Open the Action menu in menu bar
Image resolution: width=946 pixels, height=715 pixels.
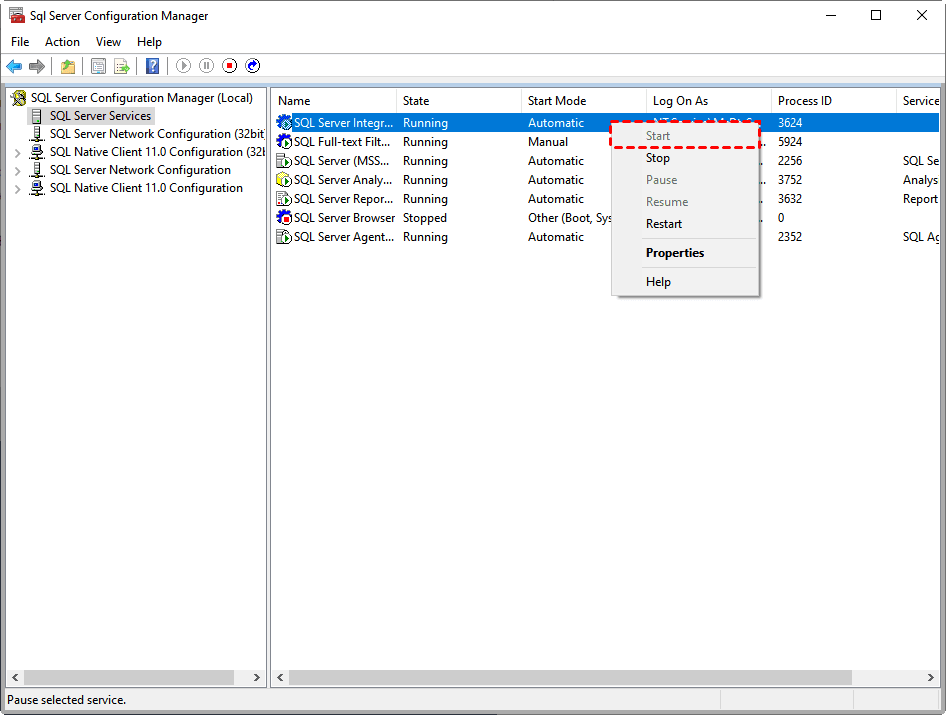click(62, 42)
